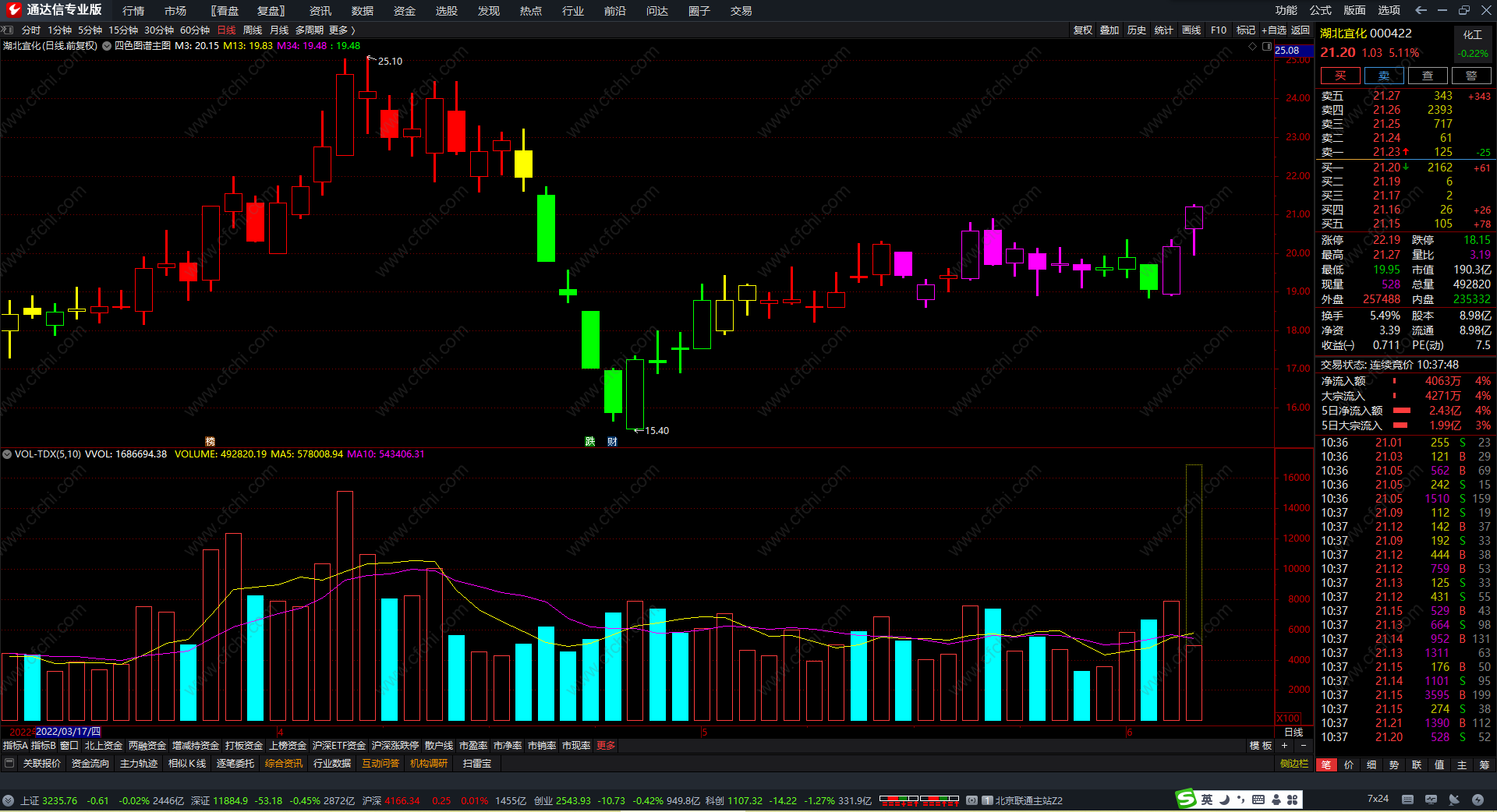The height and width of the screenshot is (812, 1497).
Task: Click the keyboard icon in status bar
Action: (1407, 800)
